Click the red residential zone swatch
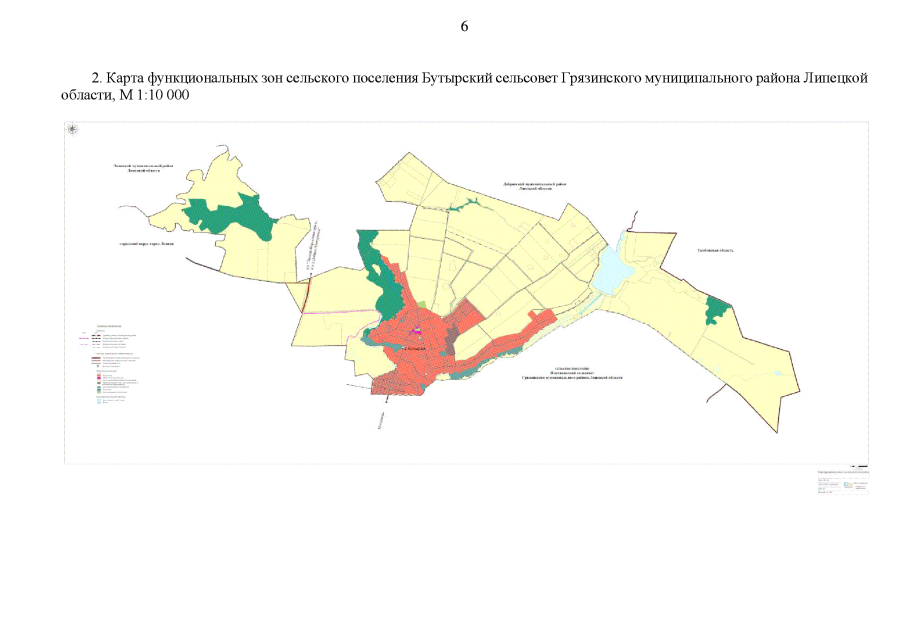Viewport: 905px width, 640px height. click(x=100, y=377)
